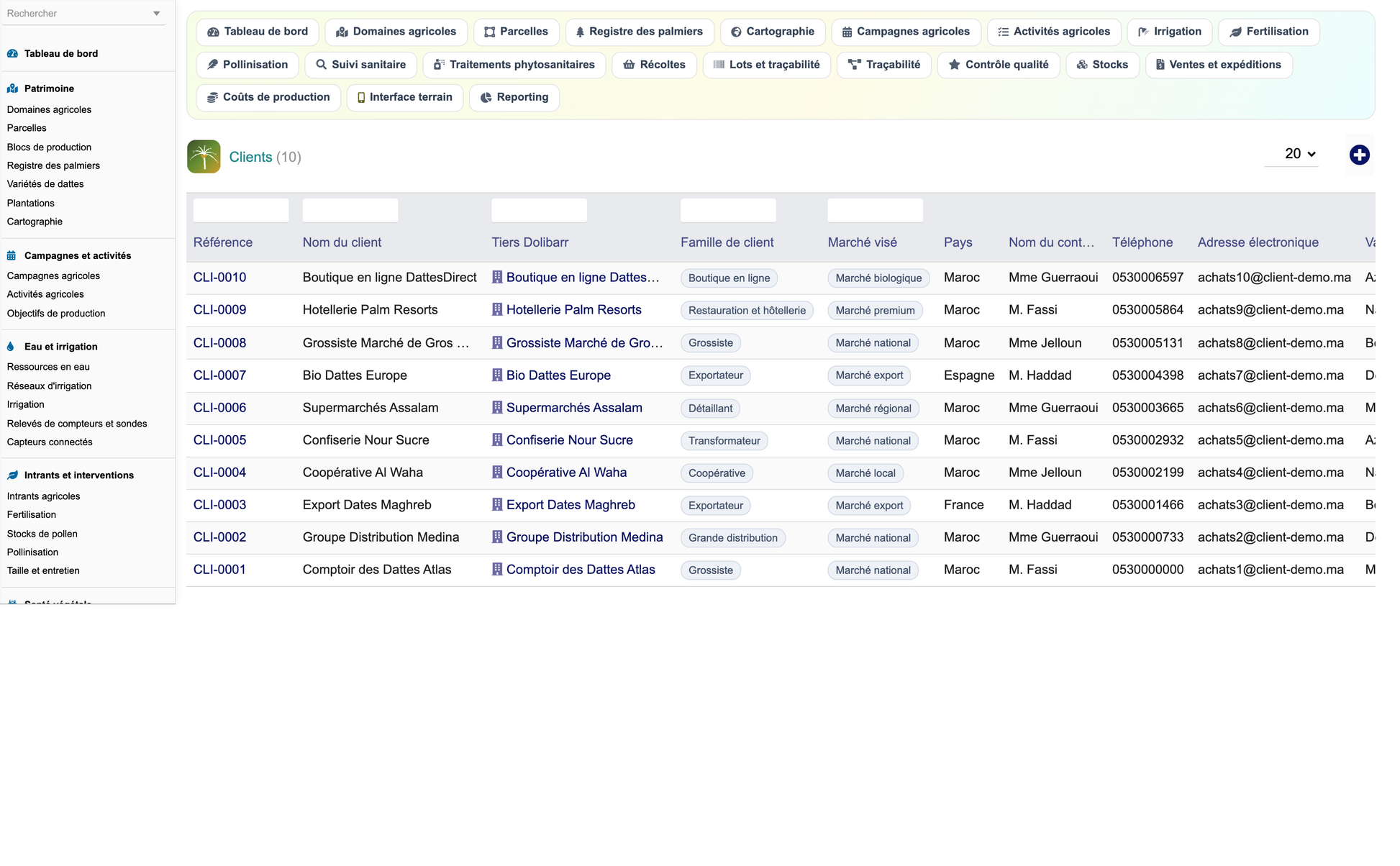This screenshot has height=866, width=1400.
Task: Open Capteurs connectés in sidebar
Action: point(50,442)
